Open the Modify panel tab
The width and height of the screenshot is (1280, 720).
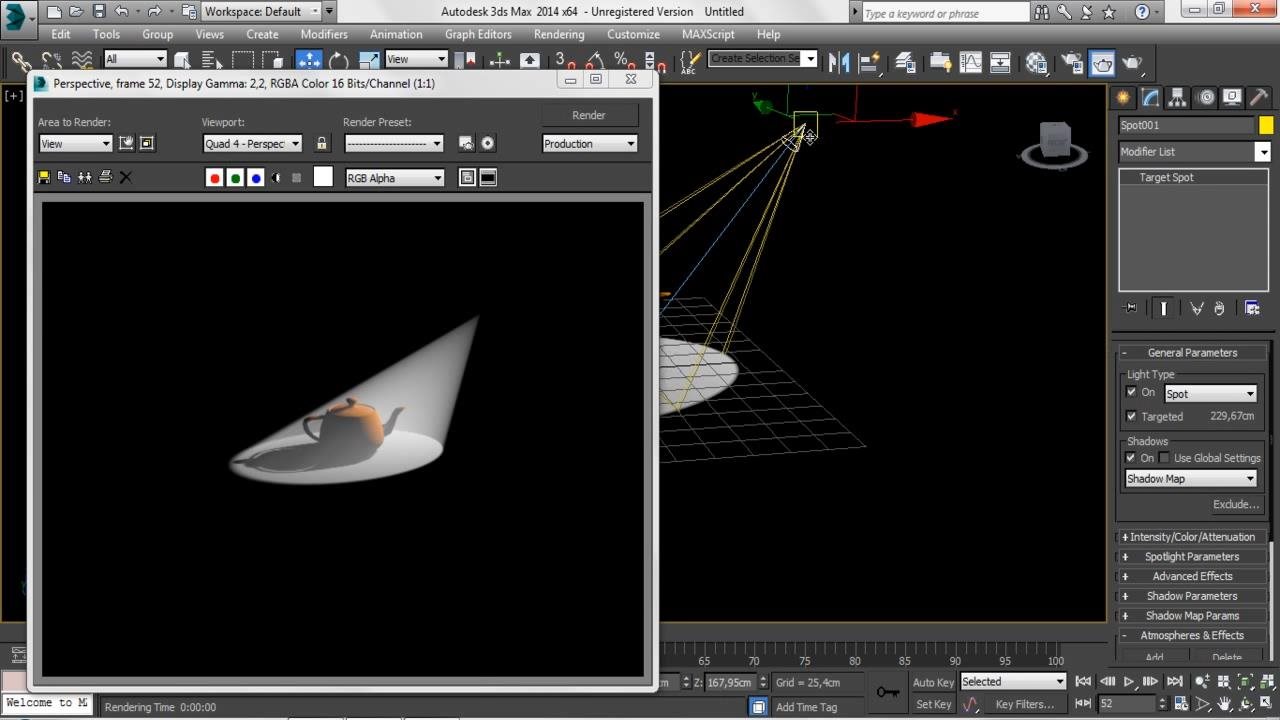click(x=1150, y=97)
